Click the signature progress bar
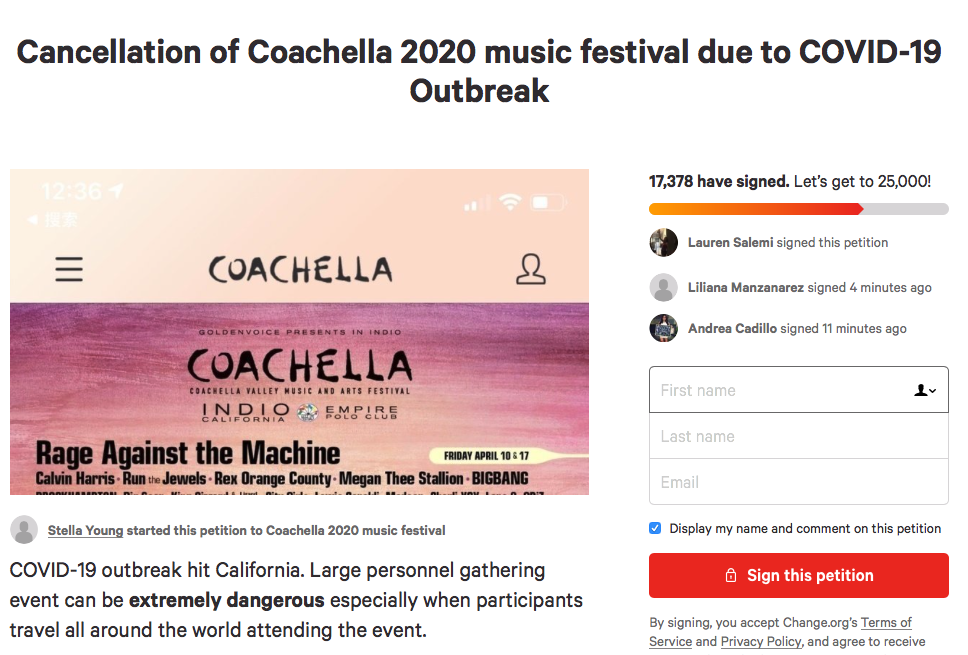968x655 pixels. click(x=798, y=209)
